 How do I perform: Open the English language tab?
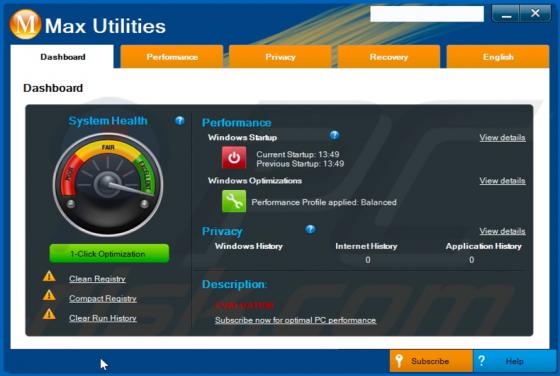tap(498, 57)
